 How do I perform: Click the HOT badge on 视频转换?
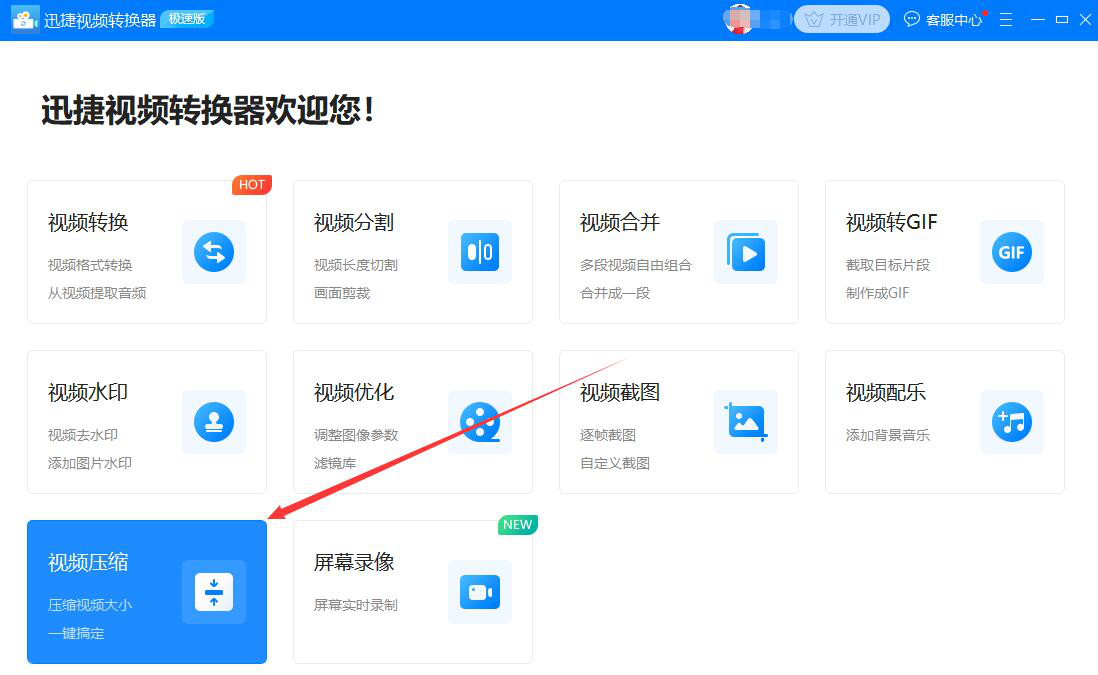252,184
